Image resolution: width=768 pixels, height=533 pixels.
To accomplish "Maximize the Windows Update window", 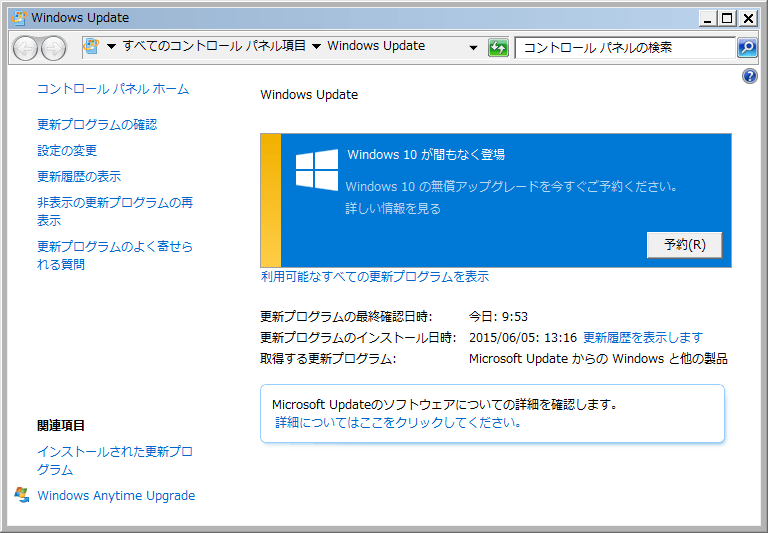I will click(x=727, y=19).
